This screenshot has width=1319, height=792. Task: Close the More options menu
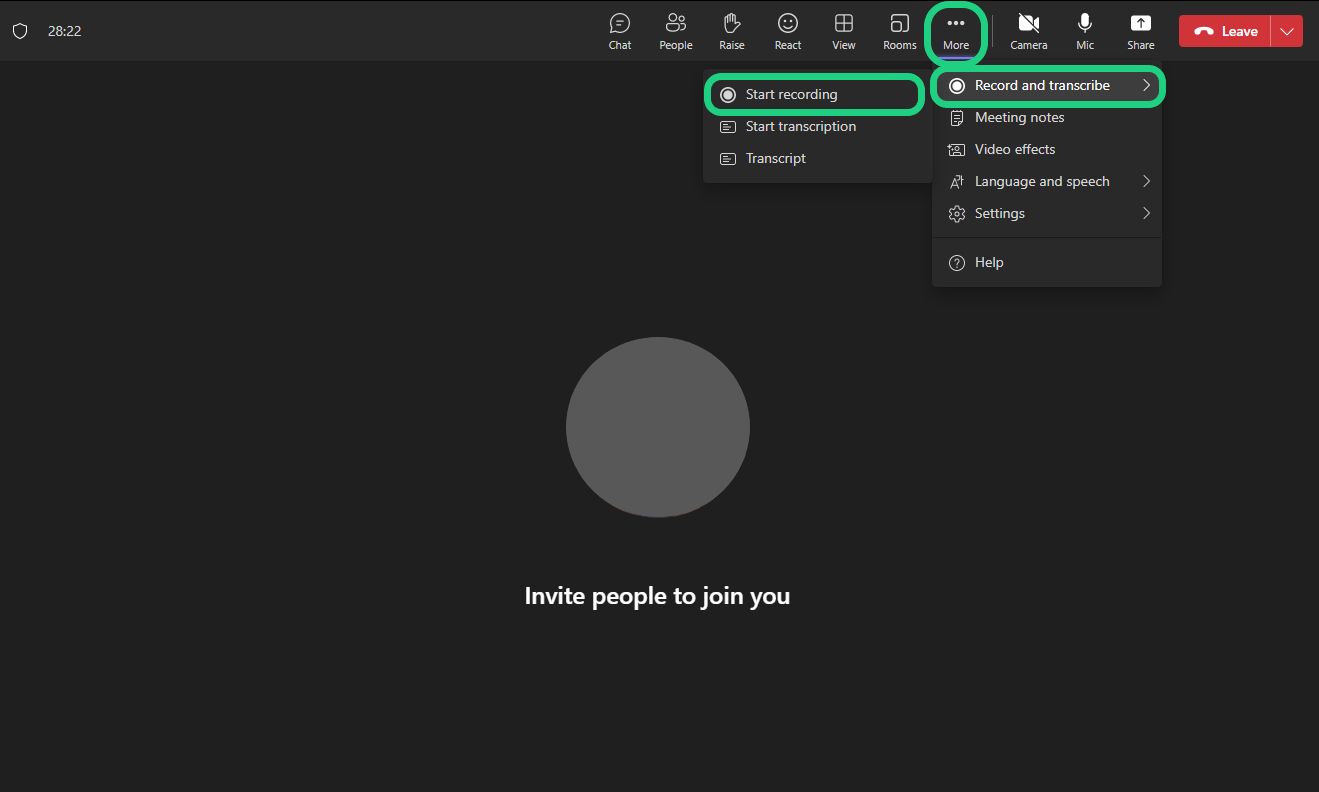956,31
